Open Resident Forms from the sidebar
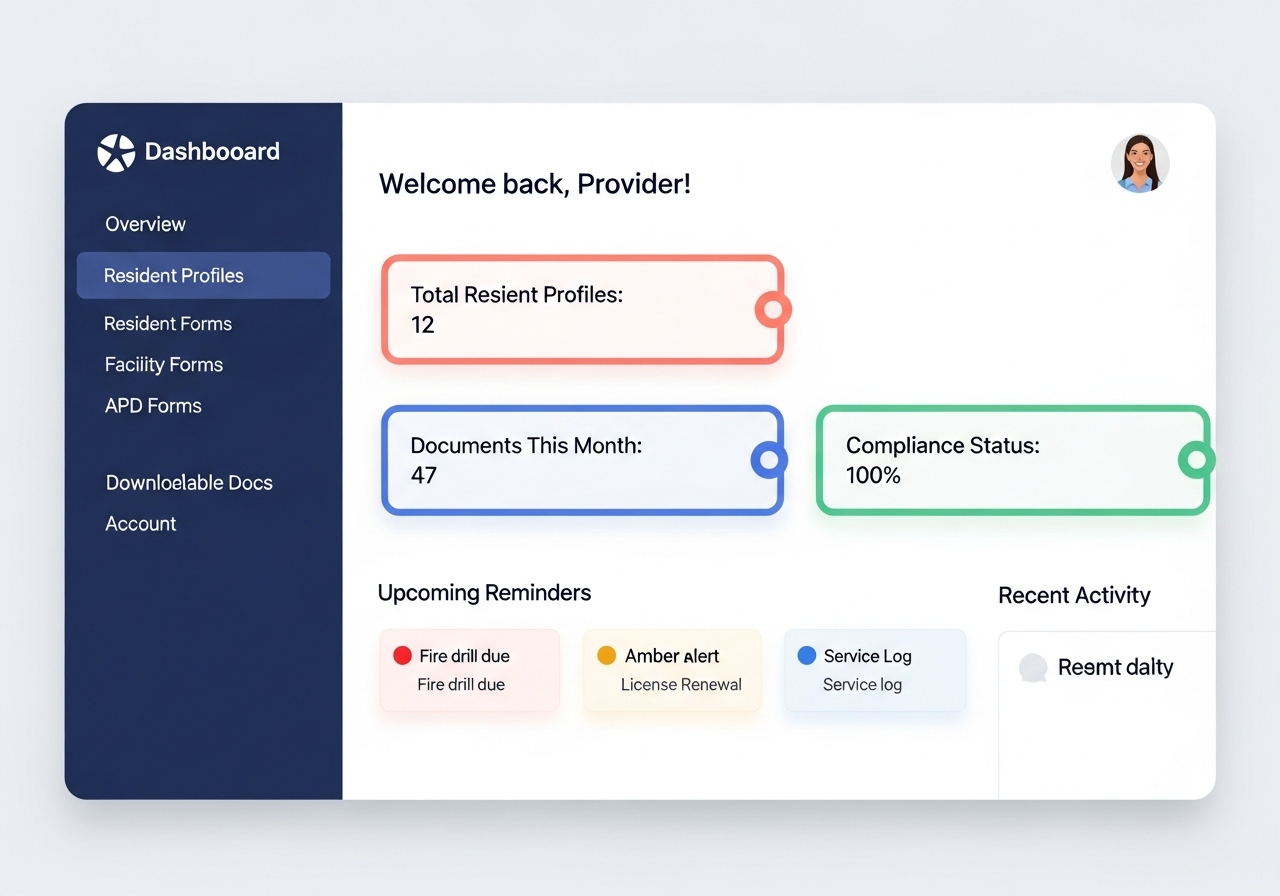Screen dimensions: 1280x896 point(168,324)
